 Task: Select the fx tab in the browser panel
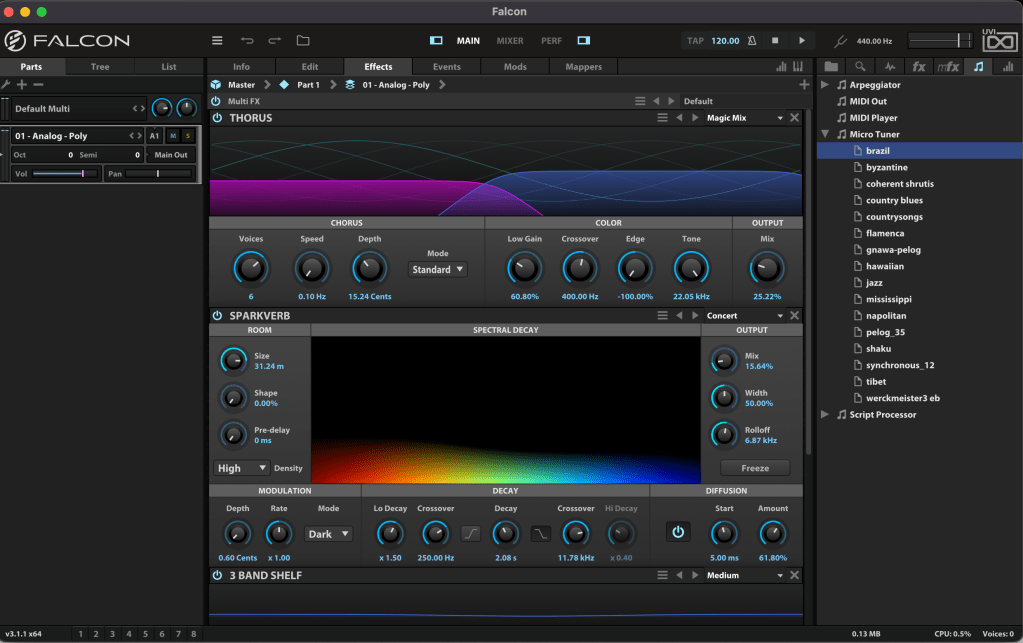pos(919,67)
